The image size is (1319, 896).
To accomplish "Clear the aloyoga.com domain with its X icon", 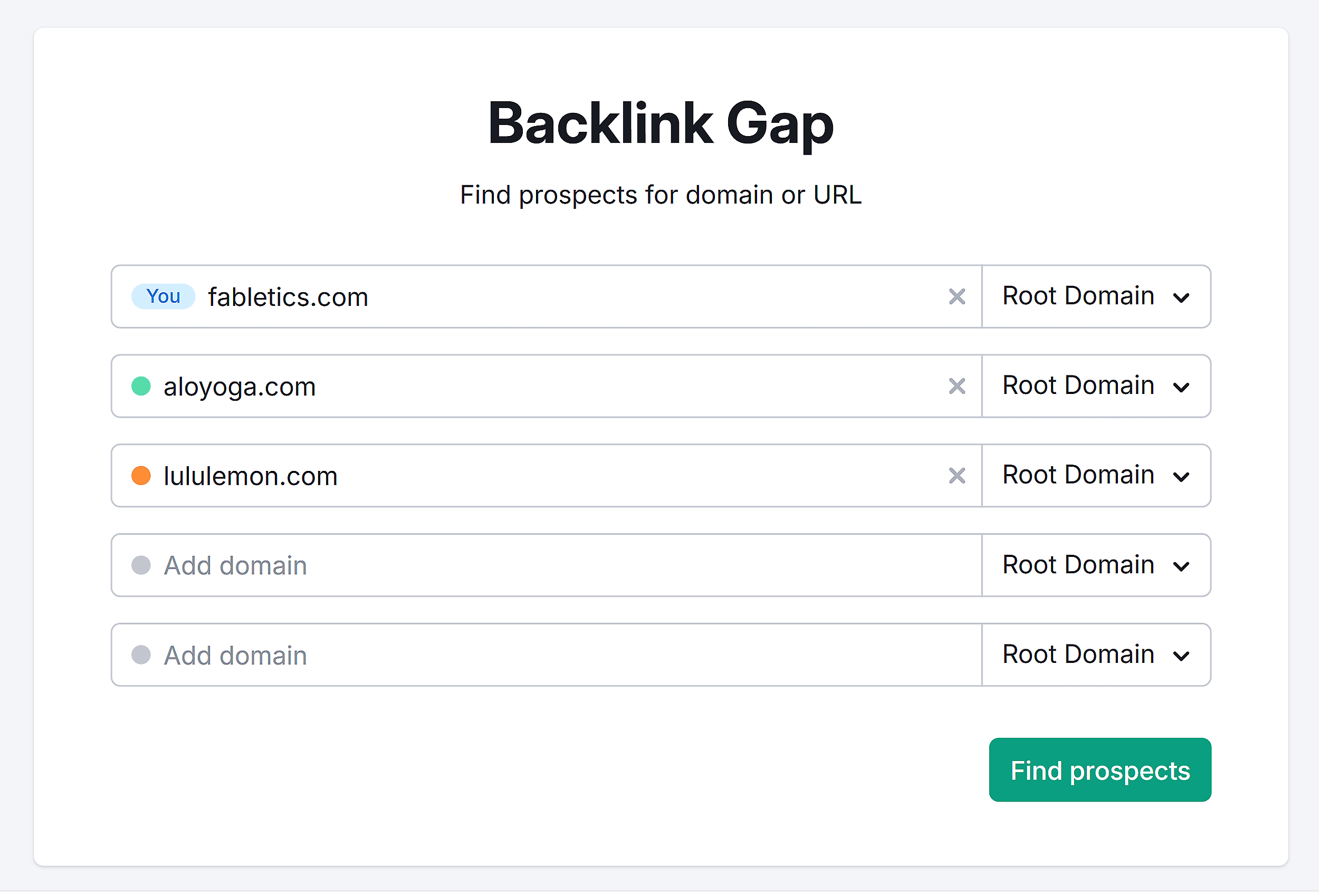I will (957, 387).
